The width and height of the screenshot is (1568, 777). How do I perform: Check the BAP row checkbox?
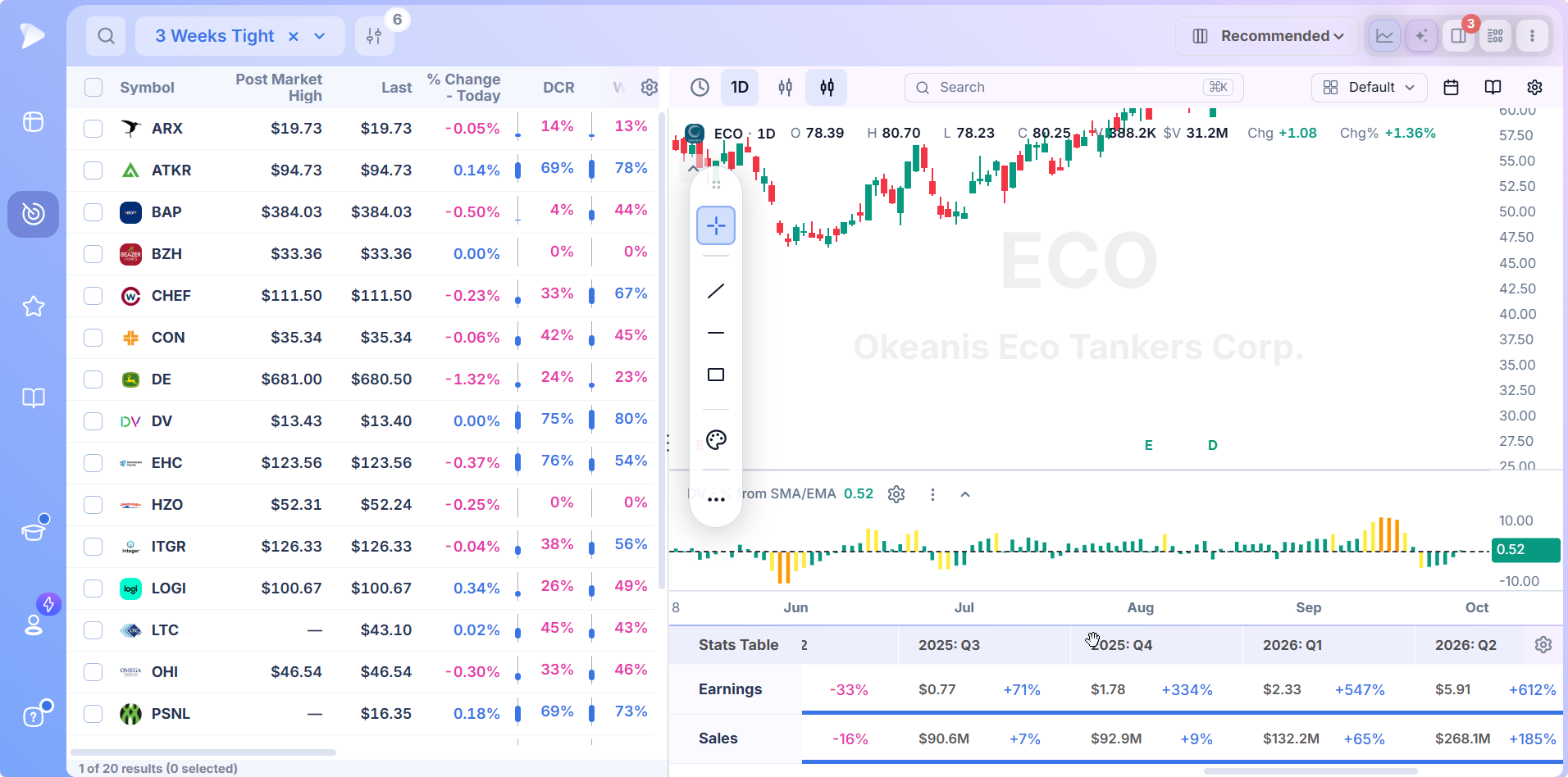tap(93, 212)
